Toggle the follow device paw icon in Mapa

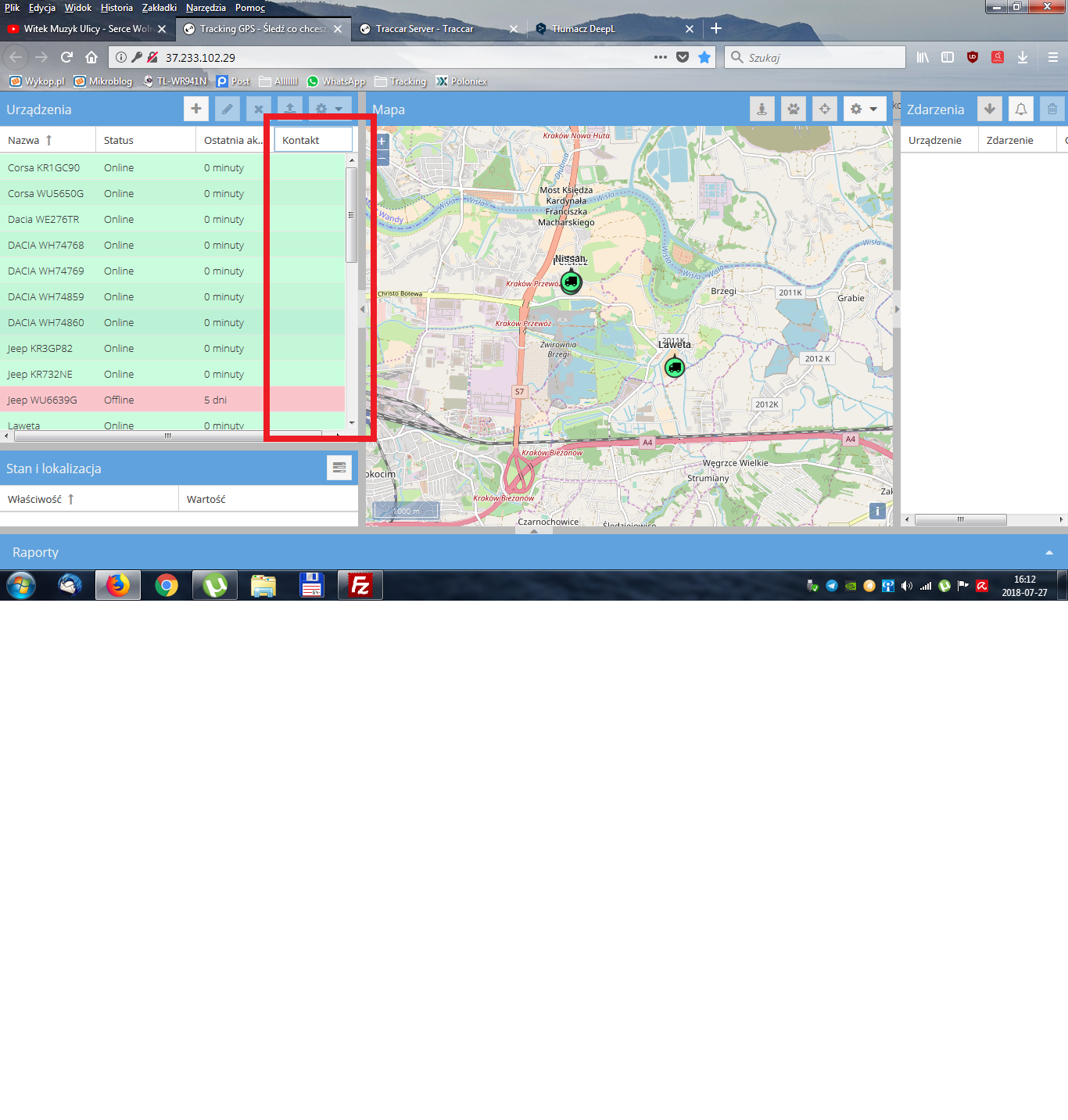794,109
